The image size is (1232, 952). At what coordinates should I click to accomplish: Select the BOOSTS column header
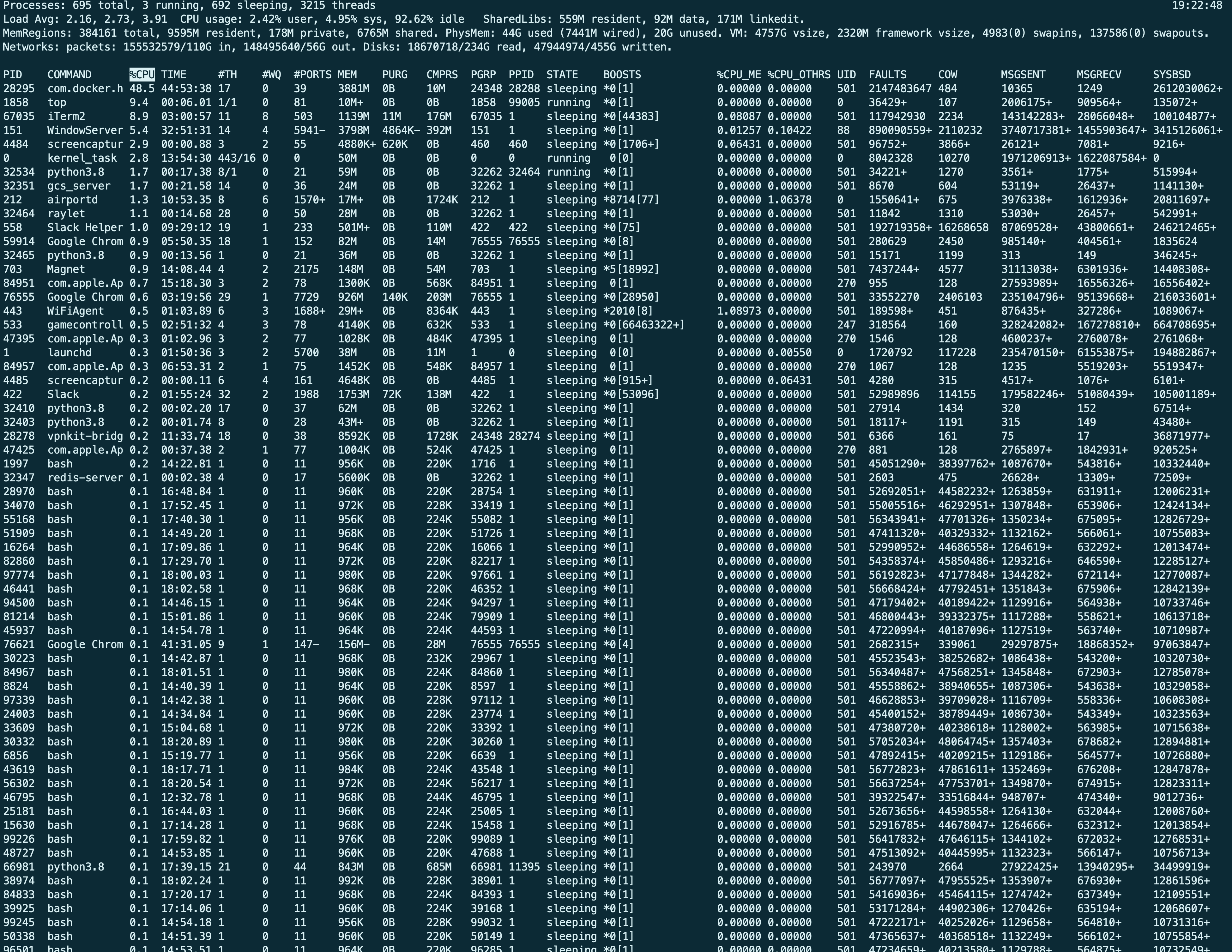pos(622,75)
